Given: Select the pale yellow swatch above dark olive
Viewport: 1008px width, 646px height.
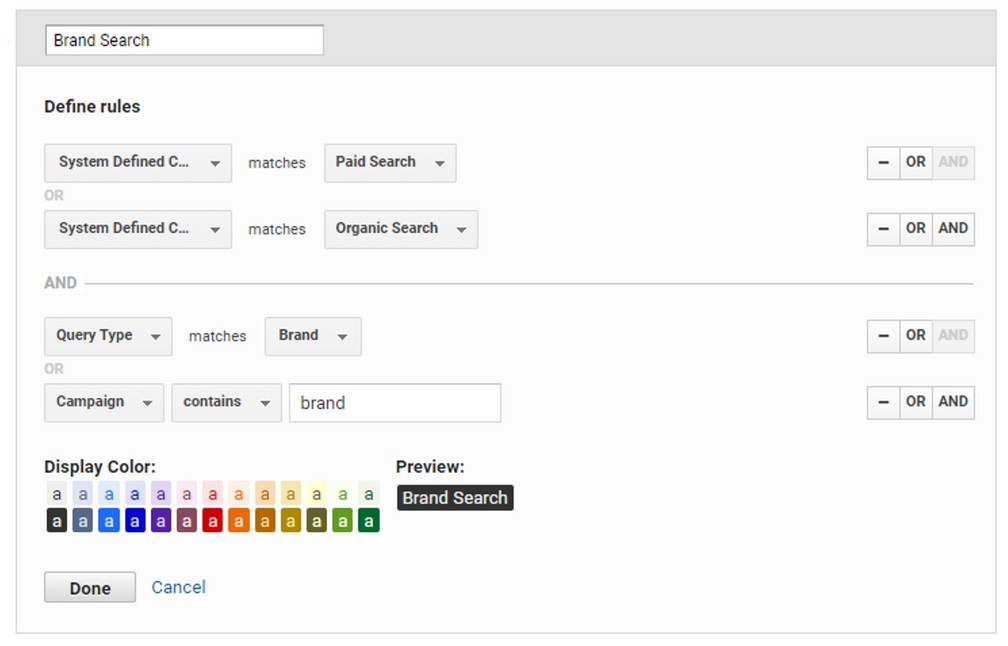Looking at the screenshot, I should 316,494.
